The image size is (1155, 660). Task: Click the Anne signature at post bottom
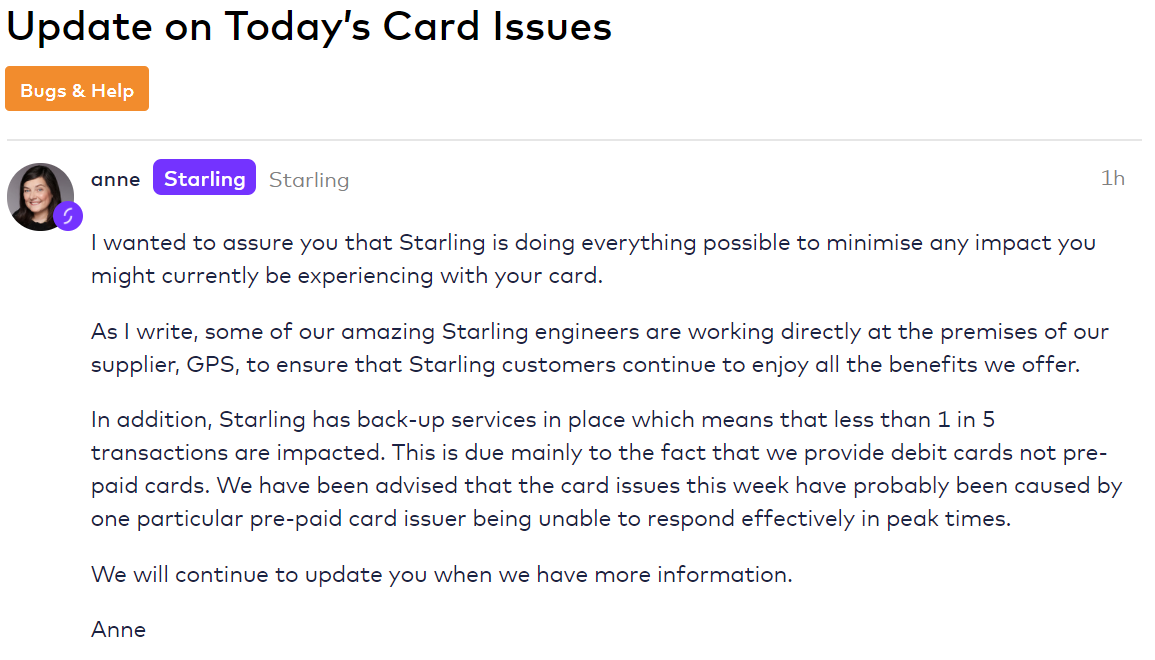click(118, 630)
